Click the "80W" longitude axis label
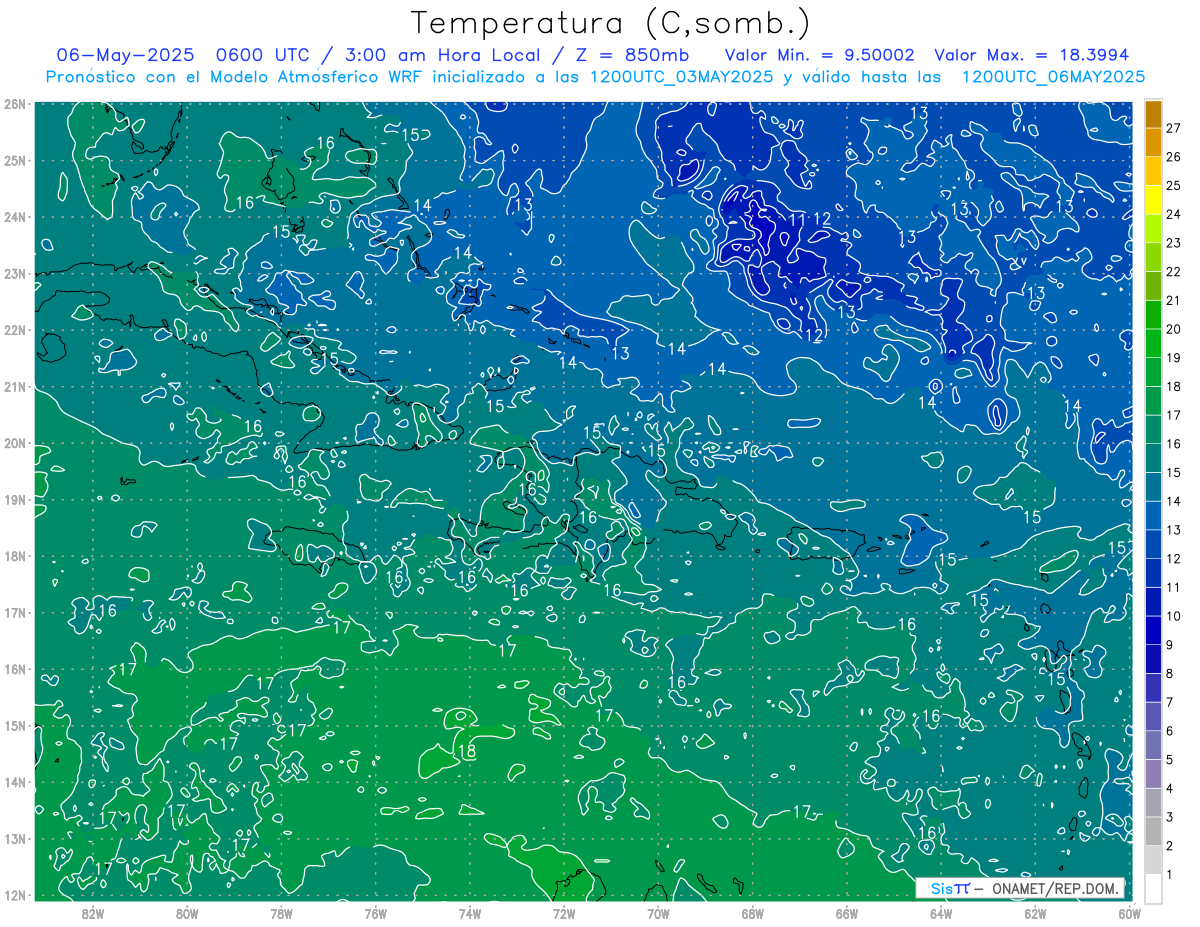1200x927 pixels. [x=187, y=913]
